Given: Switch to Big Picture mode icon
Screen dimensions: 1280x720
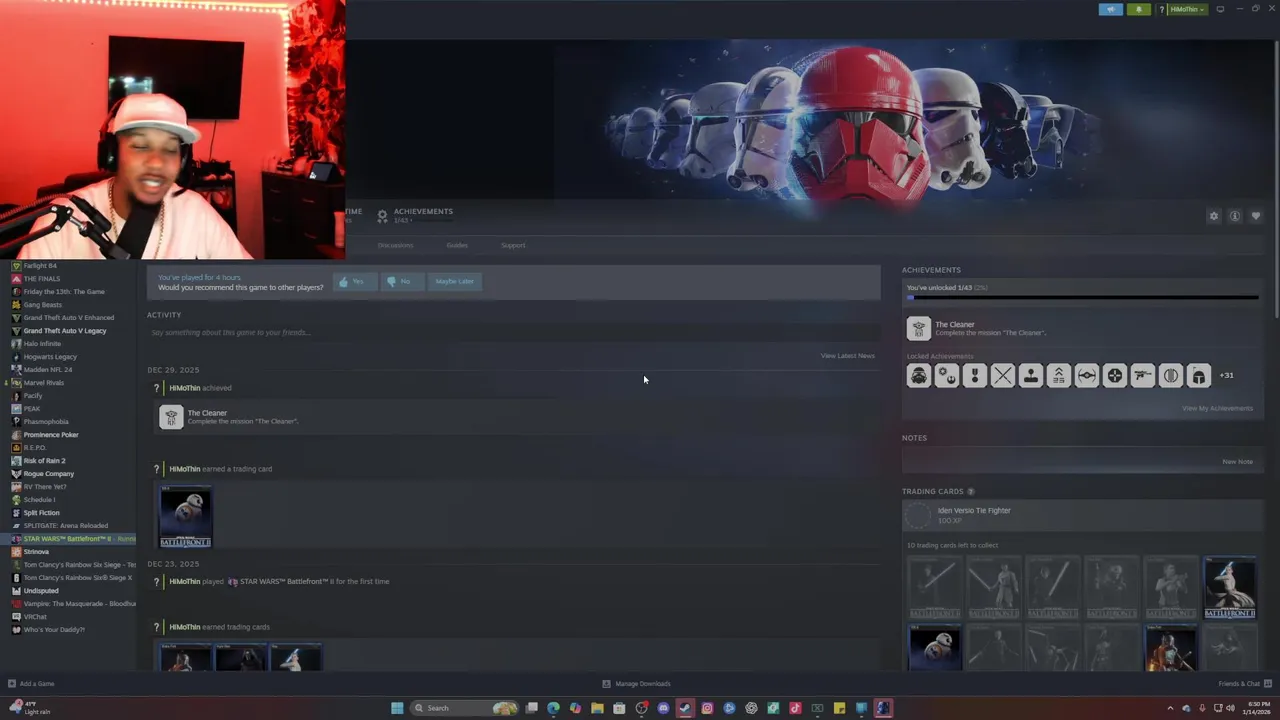Looking at the screenshot, I should coord(1220,9).
